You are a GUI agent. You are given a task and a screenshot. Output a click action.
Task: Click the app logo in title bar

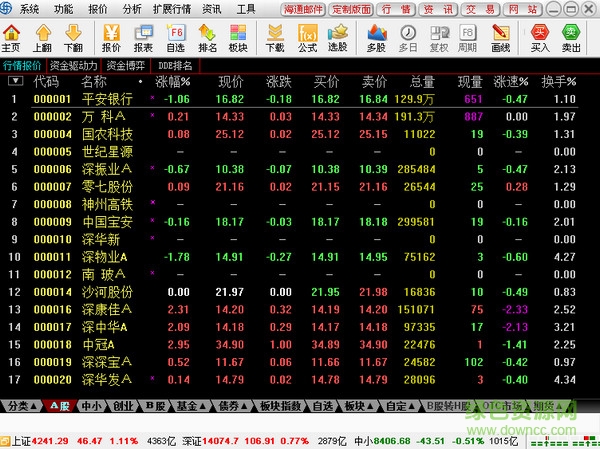point(6,8)
